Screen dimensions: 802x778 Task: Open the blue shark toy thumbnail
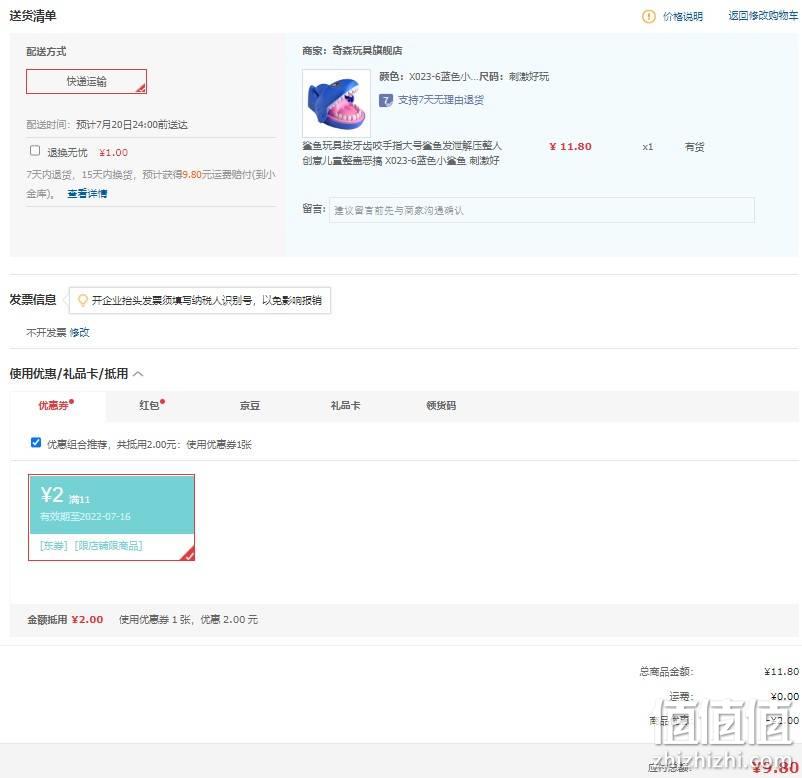pyautogui.click(x=336, y=103)
